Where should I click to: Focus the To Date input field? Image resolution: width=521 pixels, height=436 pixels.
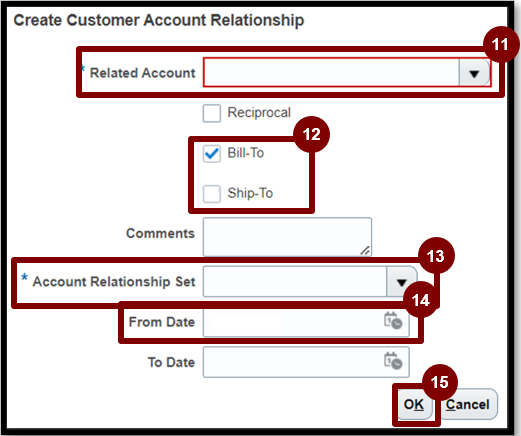[306, 362]
